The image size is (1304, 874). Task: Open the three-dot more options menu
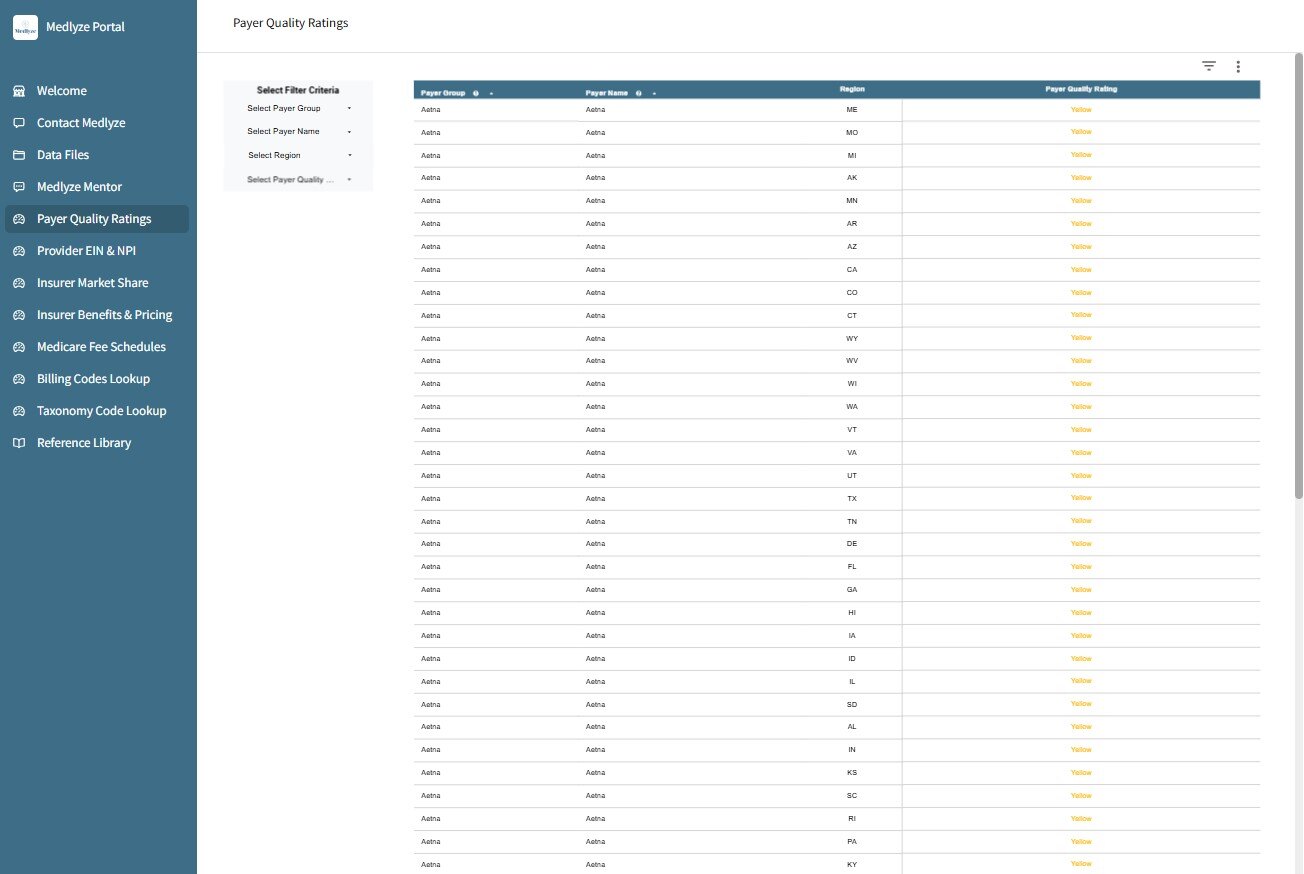(x=1238, y=66)
